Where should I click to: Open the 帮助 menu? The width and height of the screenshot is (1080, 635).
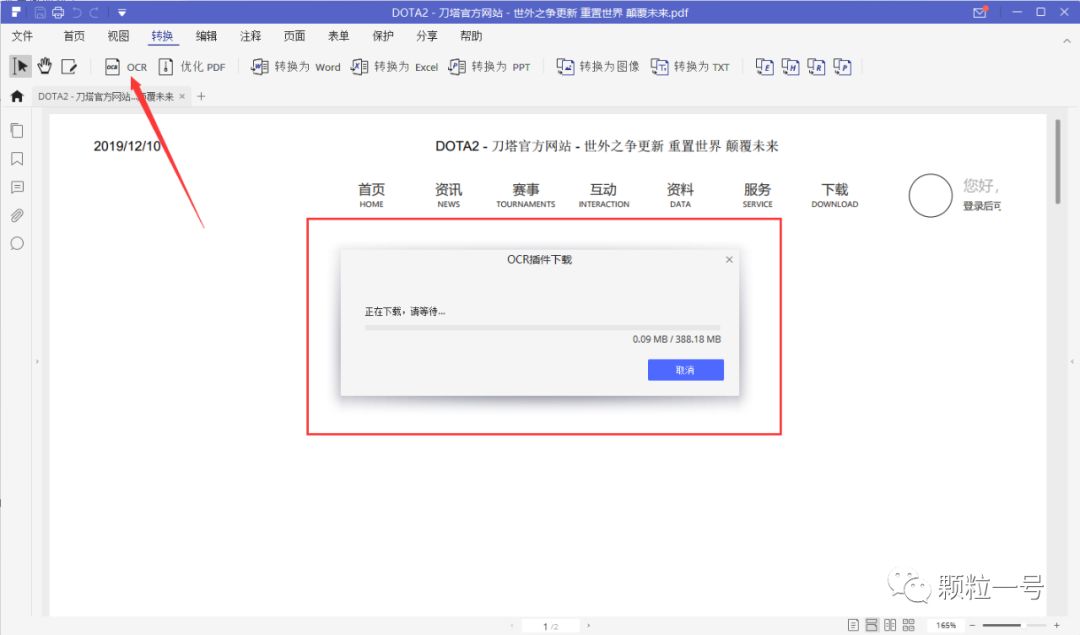(x=471, y=36)
